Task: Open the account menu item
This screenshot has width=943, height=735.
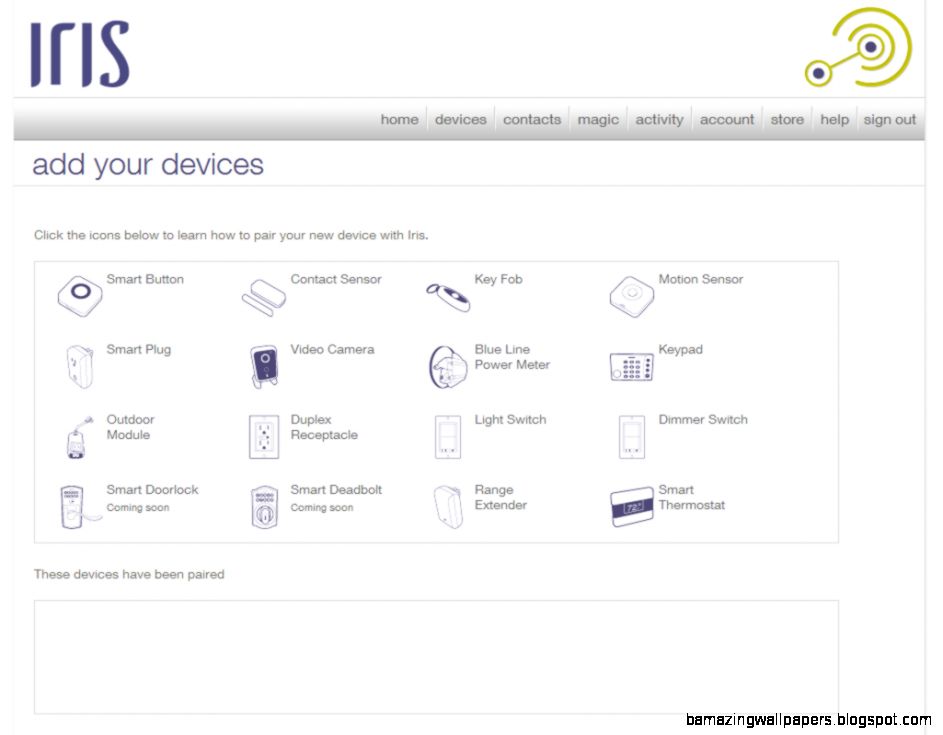Action: click(726, 120)
